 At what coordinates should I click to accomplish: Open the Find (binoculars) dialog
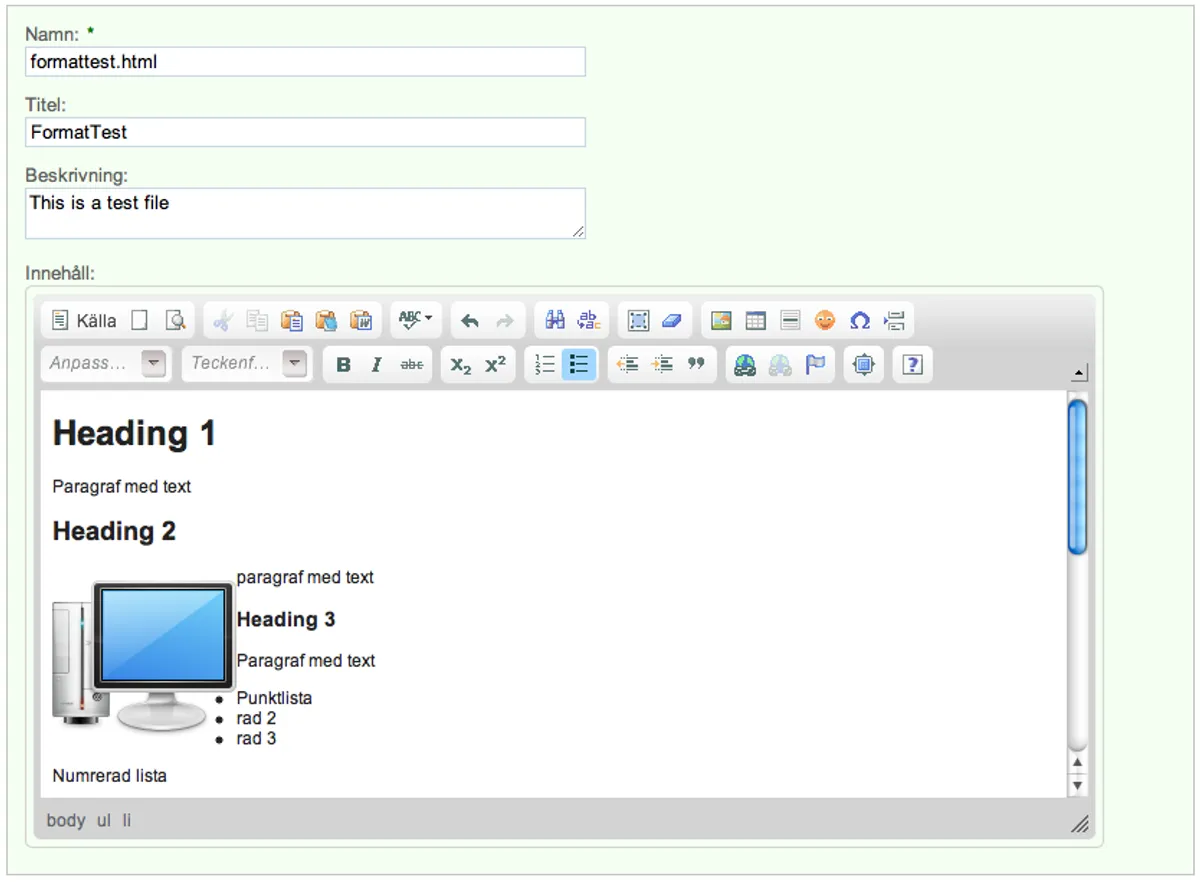click(555, 320)
